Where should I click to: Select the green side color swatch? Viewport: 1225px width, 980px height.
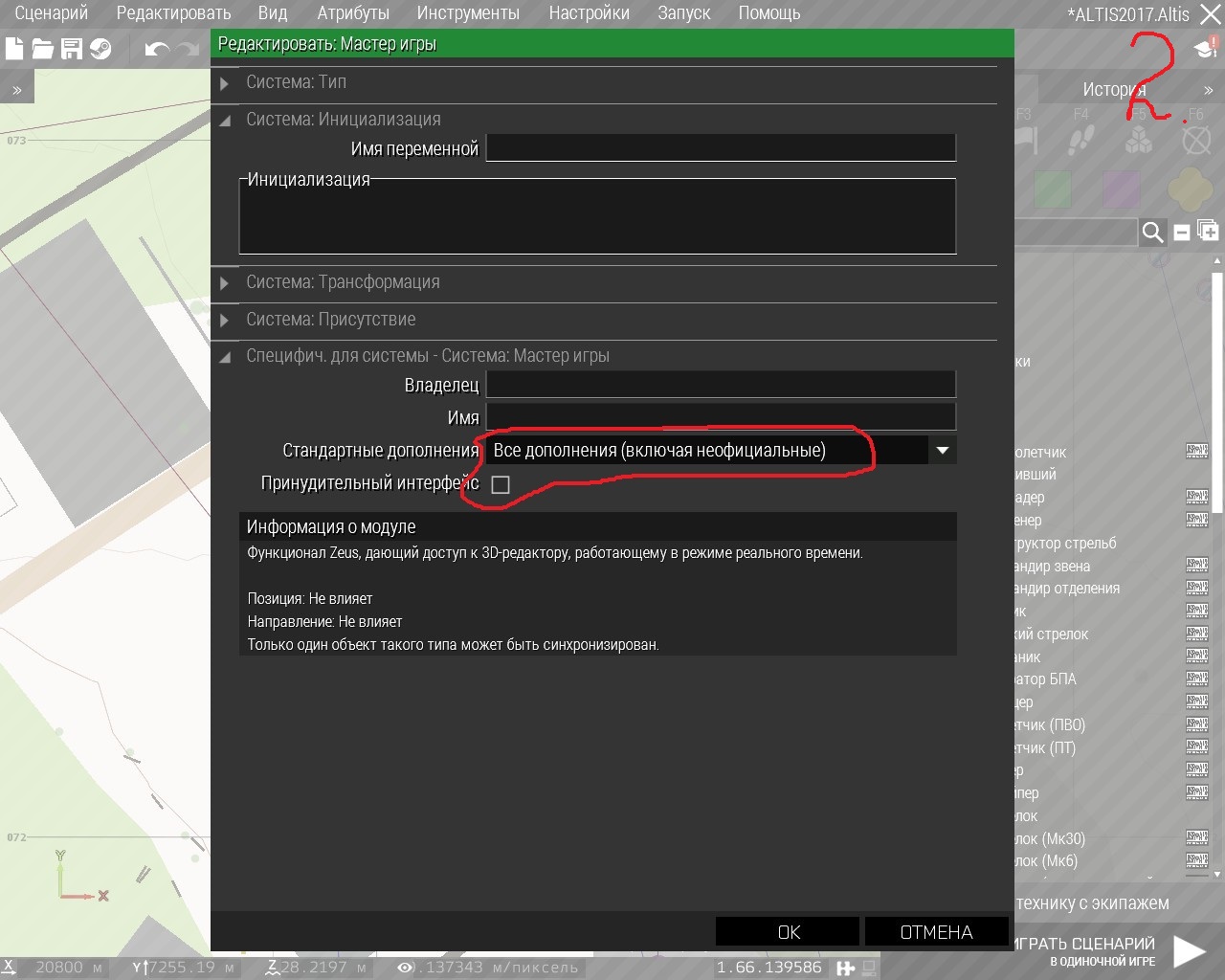click(x=1053, y=189)
